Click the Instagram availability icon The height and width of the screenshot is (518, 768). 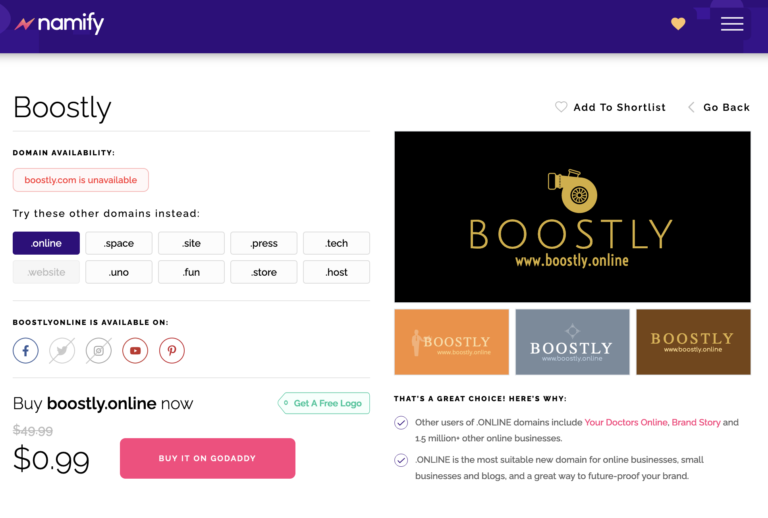pos(98,350)
